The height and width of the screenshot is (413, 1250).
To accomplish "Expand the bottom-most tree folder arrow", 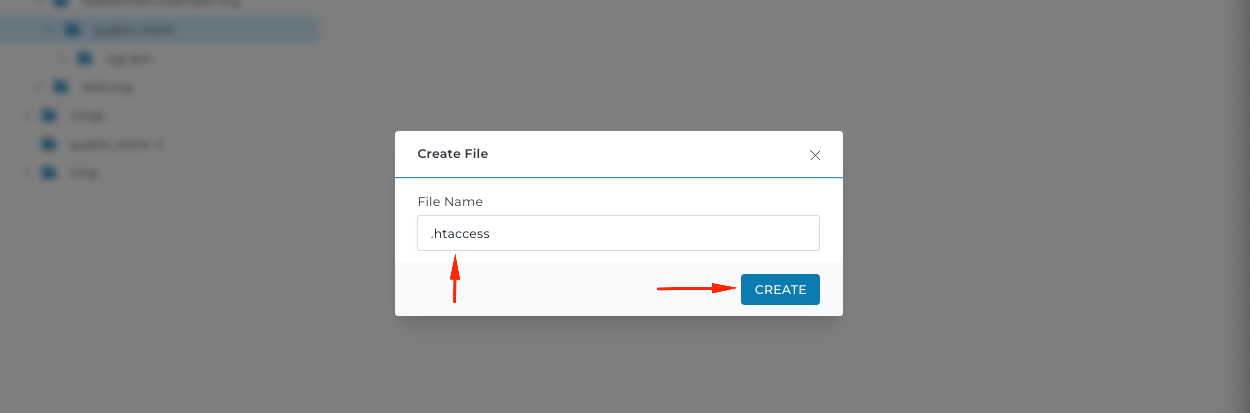I will pyautogui.click(x=26, y=172).
